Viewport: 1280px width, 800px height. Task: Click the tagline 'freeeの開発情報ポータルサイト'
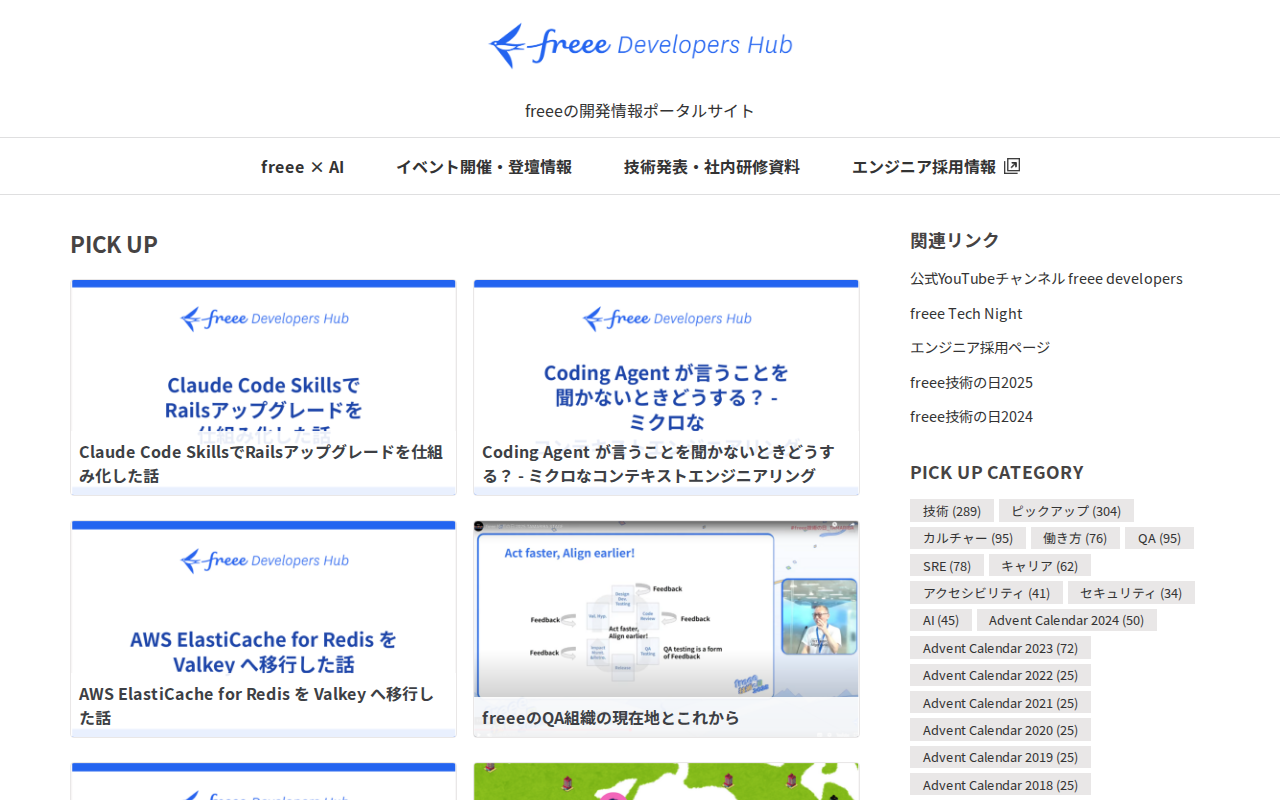tap(640, 110)
